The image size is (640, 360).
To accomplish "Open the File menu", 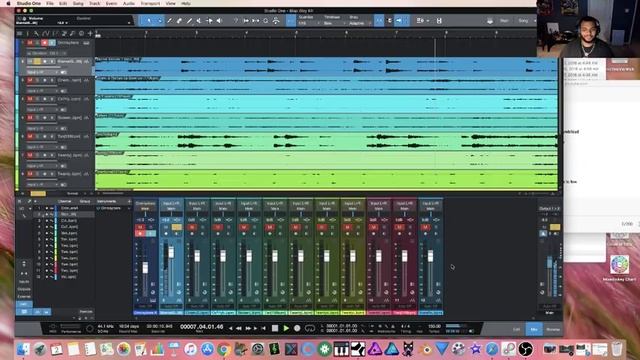I will (x=50, y=3).
